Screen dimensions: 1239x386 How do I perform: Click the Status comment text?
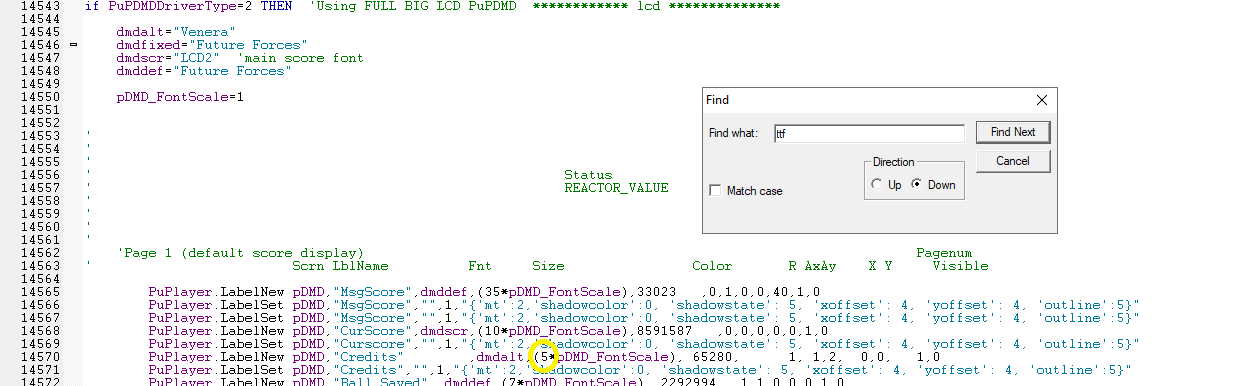pos(588,175)
